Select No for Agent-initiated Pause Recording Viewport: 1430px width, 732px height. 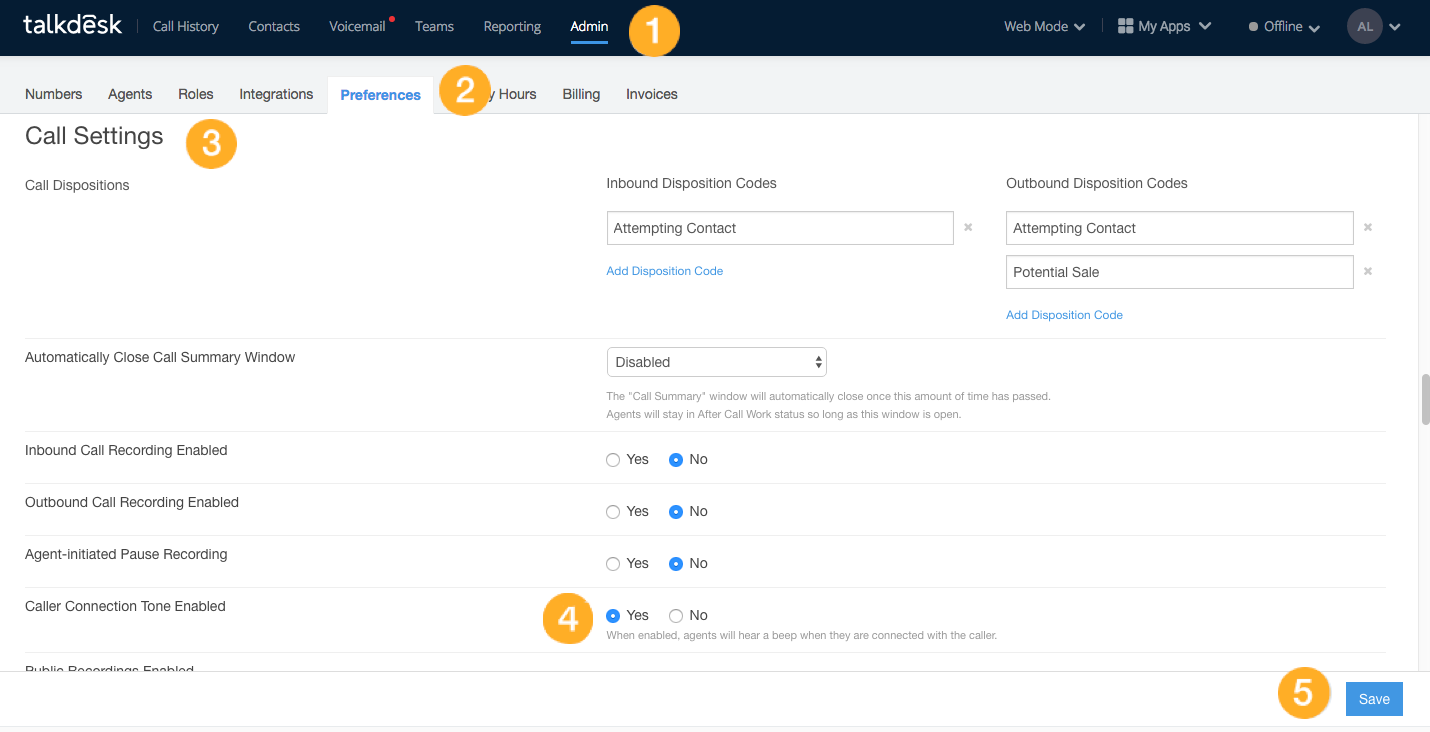tap(676, 564)
